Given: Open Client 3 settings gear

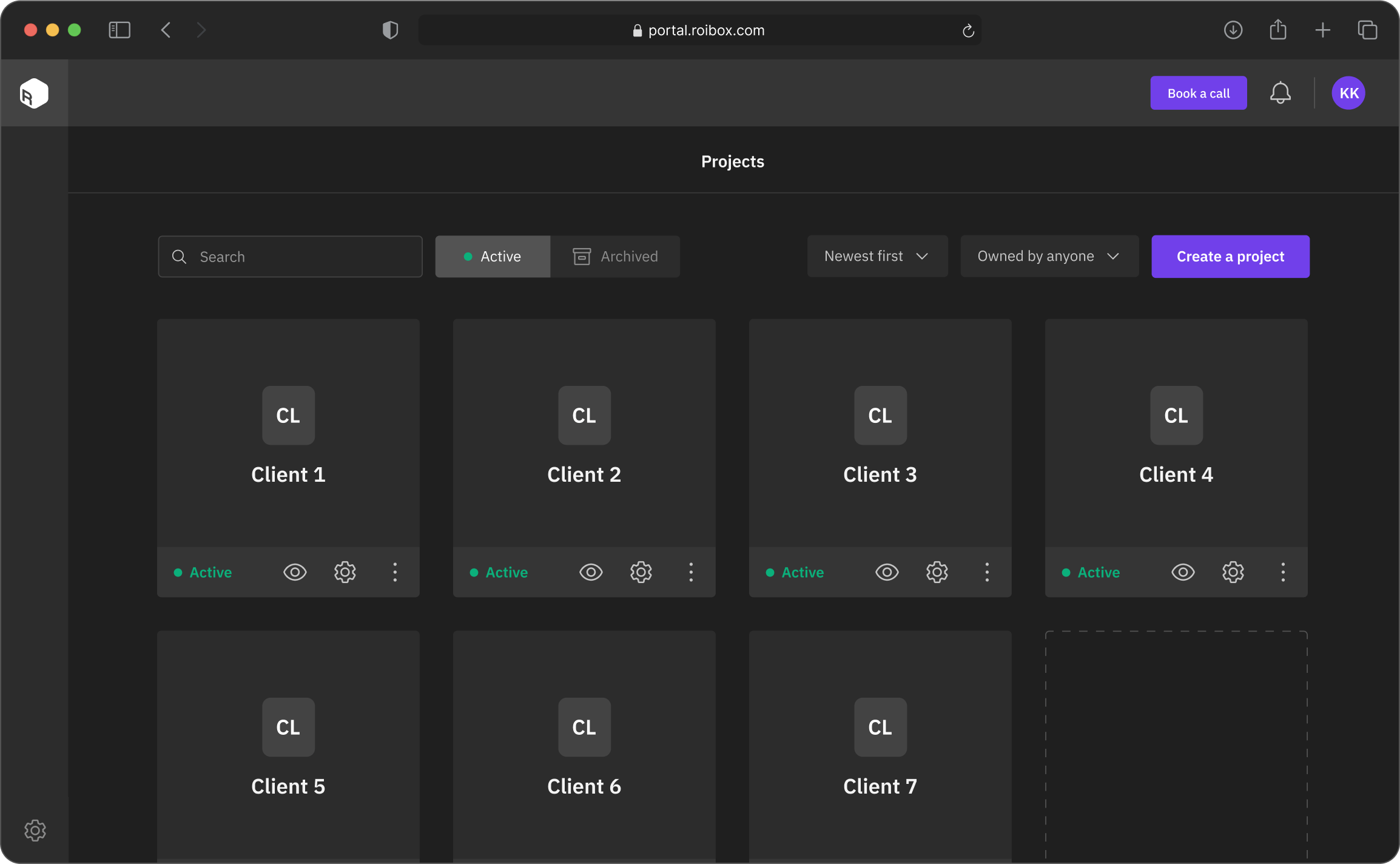Looking at the screenshot, I should (937, 572).
